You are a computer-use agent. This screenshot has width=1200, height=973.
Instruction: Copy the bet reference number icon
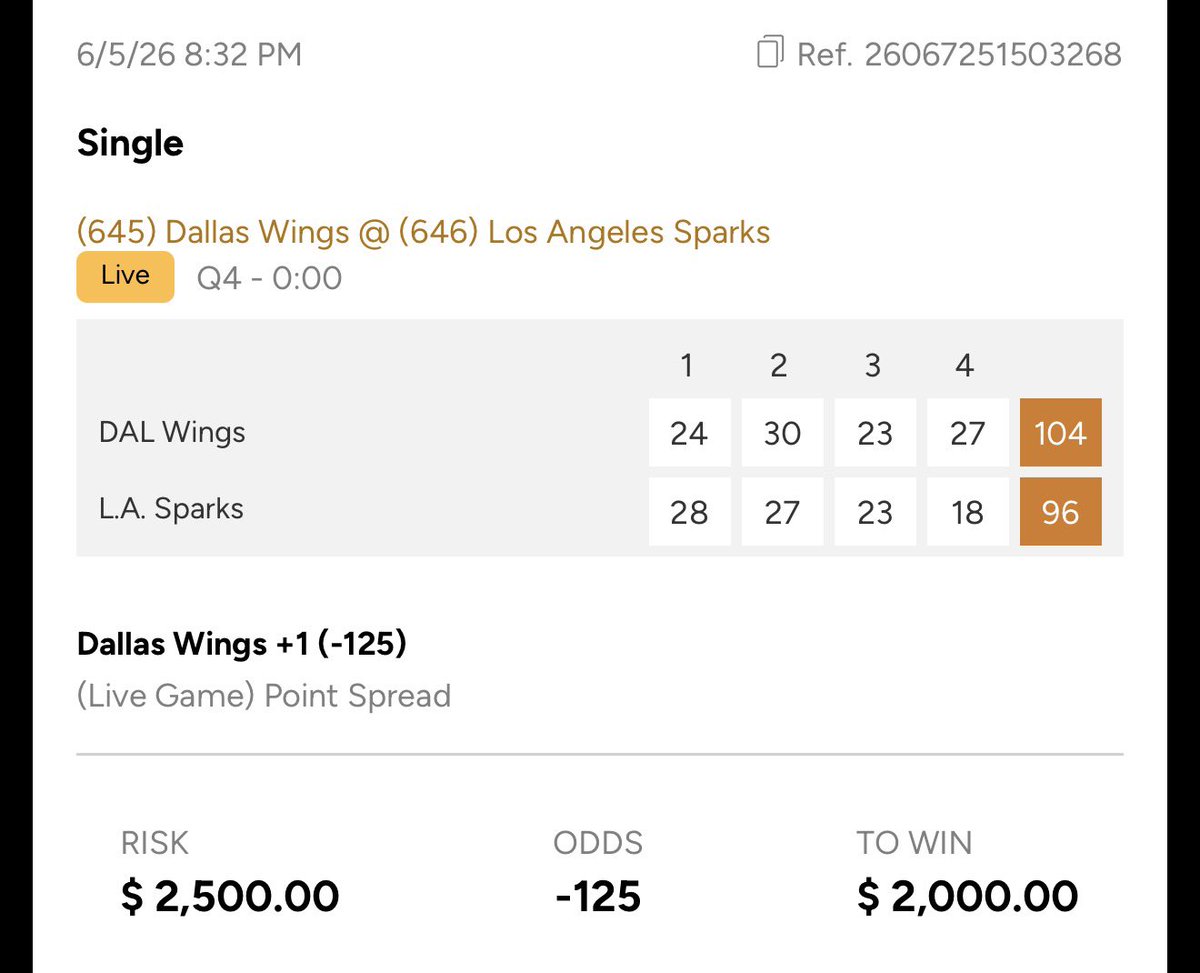pyautogui.click(x=769, y=52)
